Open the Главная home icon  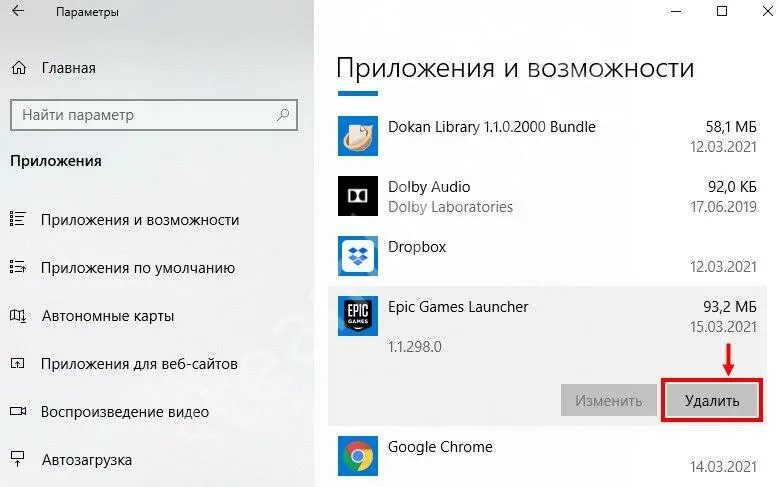[x=19, y=67]
